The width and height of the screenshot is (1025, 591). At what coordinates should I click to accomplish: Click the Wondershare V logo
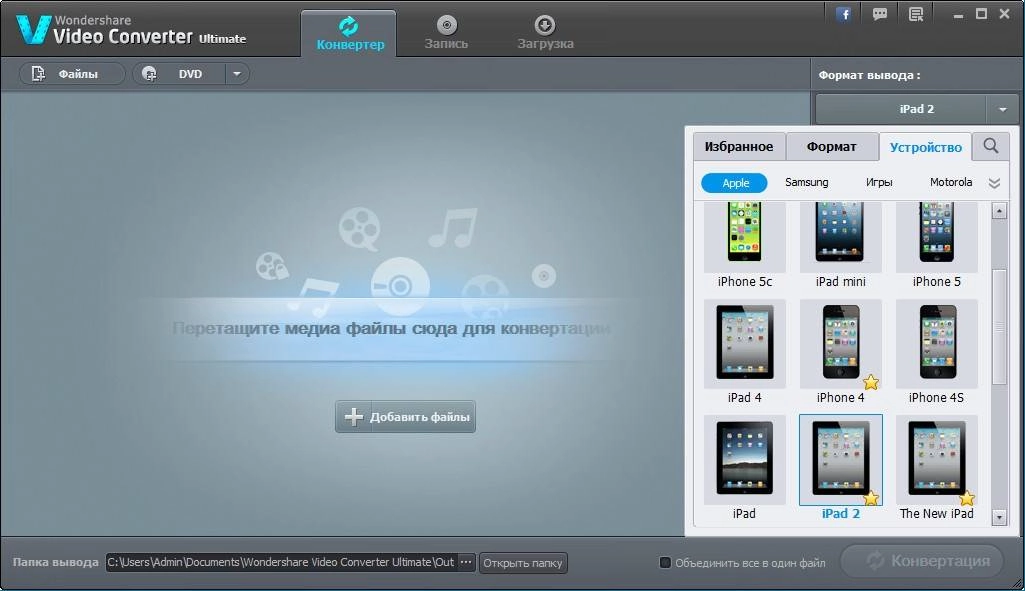click(x=33, y=29)
